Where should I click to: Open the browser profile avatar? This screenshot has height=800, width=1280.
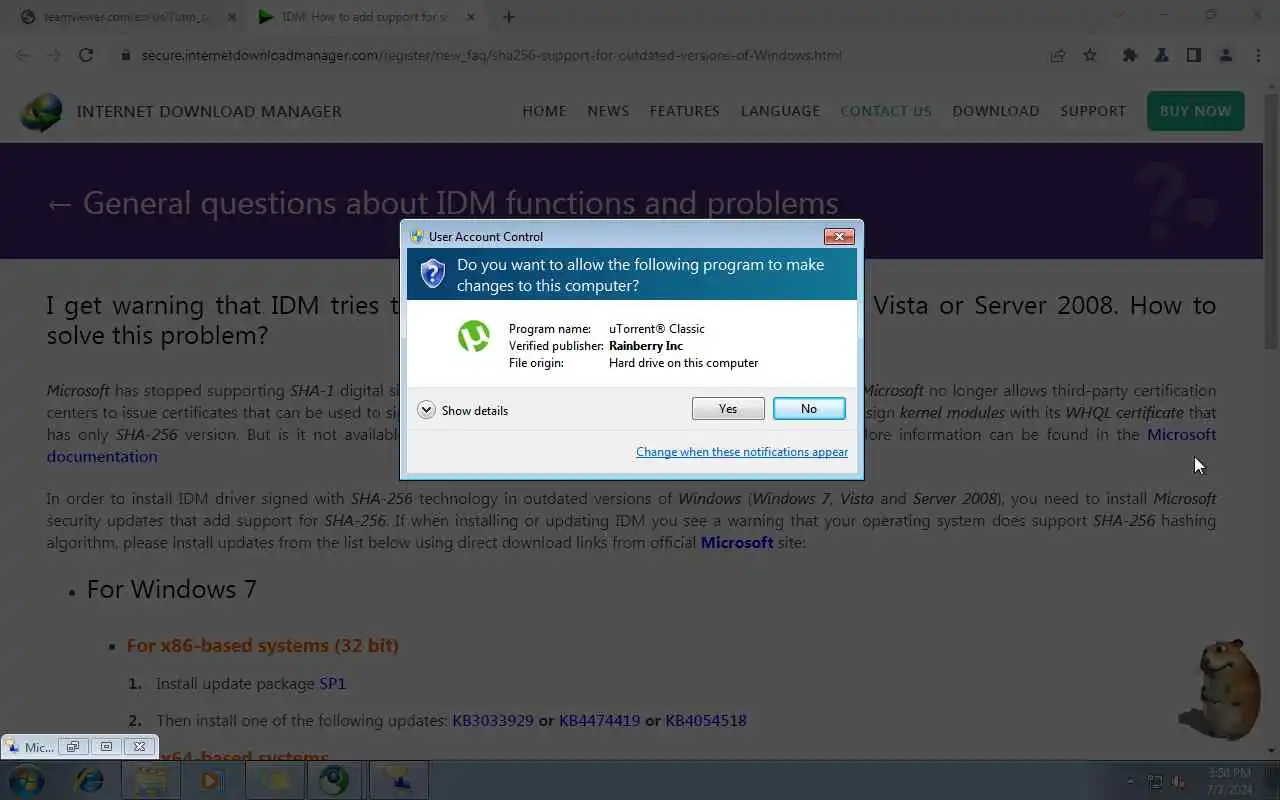tap(1226, 55)
